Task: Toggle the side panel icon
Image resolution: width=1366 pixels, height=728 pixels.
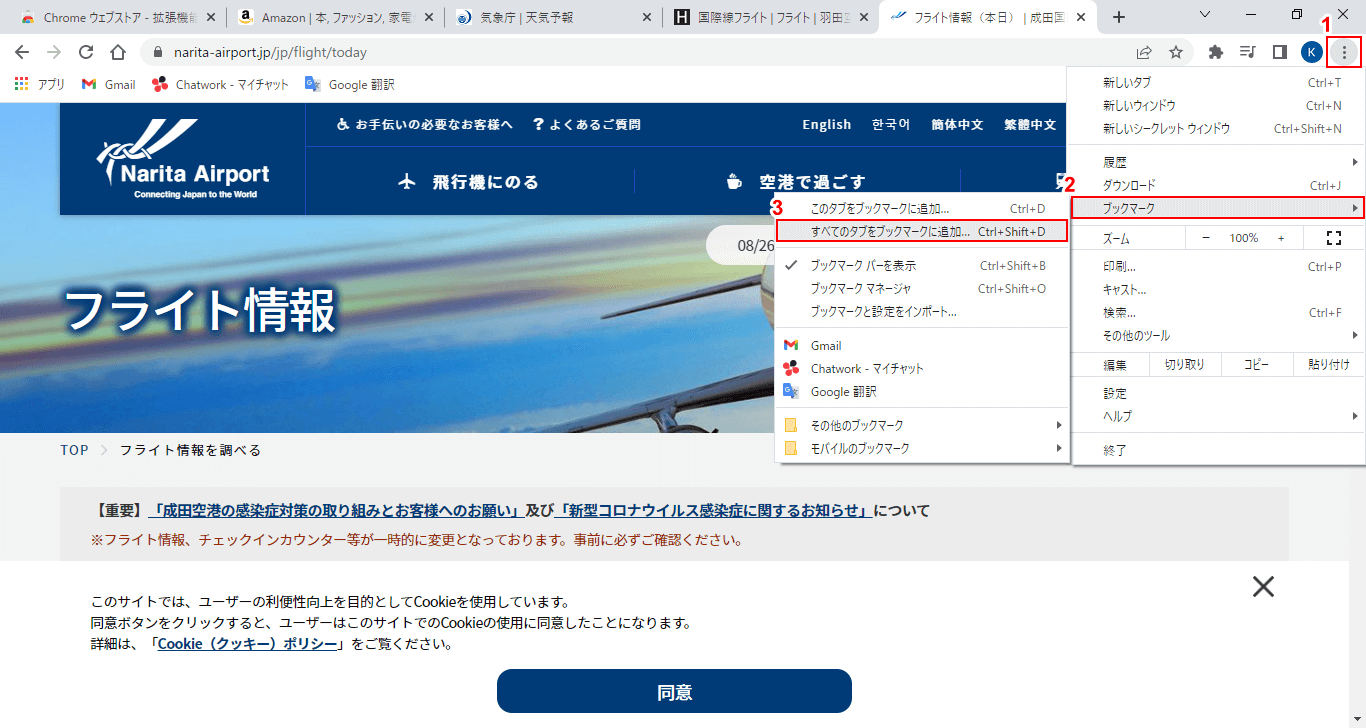Action: pos(1279,52)
